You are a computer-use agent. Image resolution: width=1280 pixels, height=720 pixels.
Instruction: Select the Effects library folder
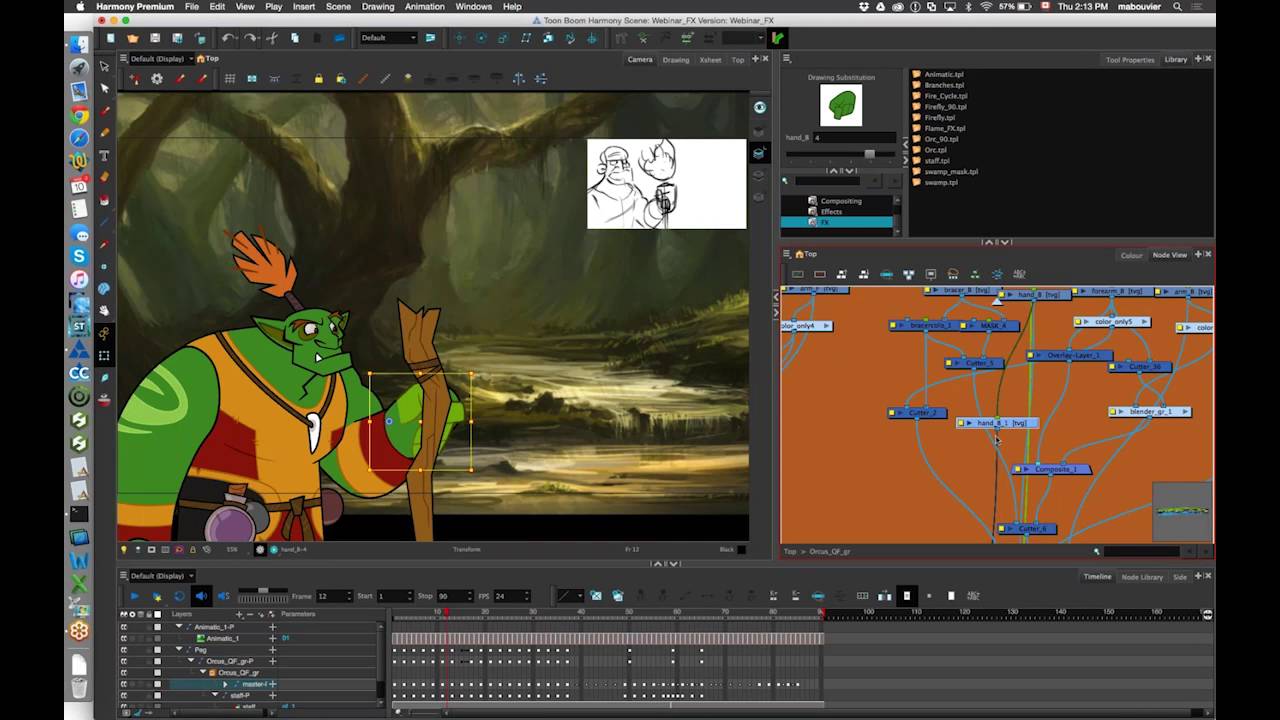[831, 211]
